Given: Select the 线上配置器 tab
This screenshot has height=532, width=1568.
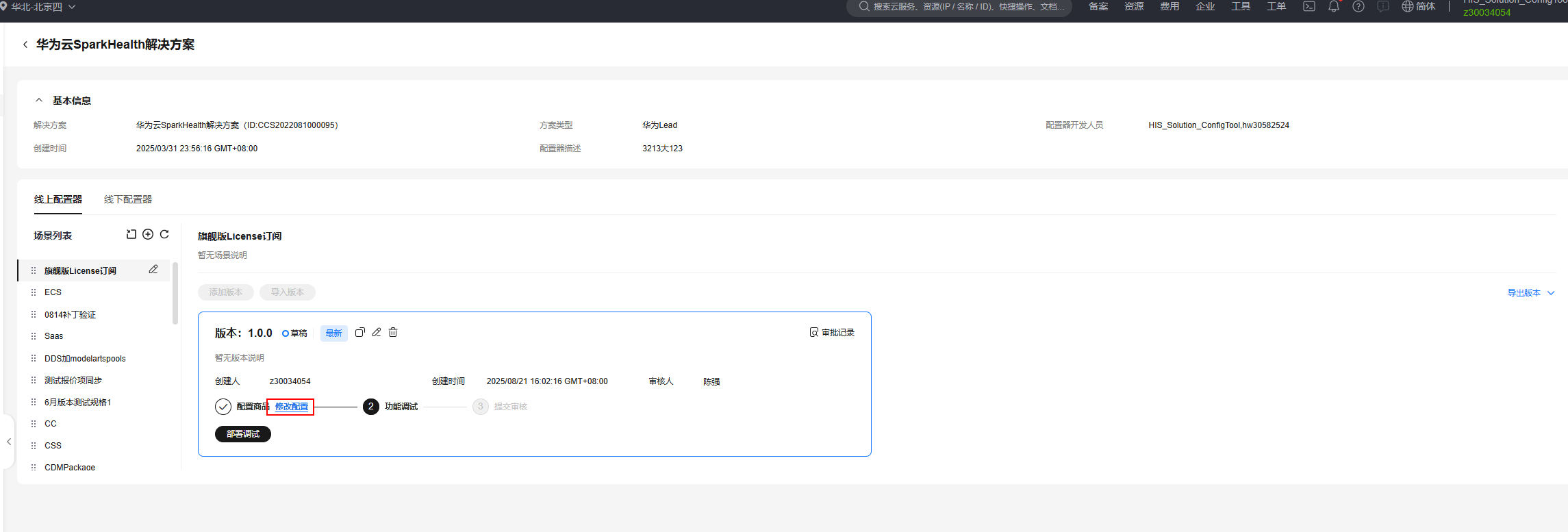Looking at the screenshot, I should tap(58, 199).
